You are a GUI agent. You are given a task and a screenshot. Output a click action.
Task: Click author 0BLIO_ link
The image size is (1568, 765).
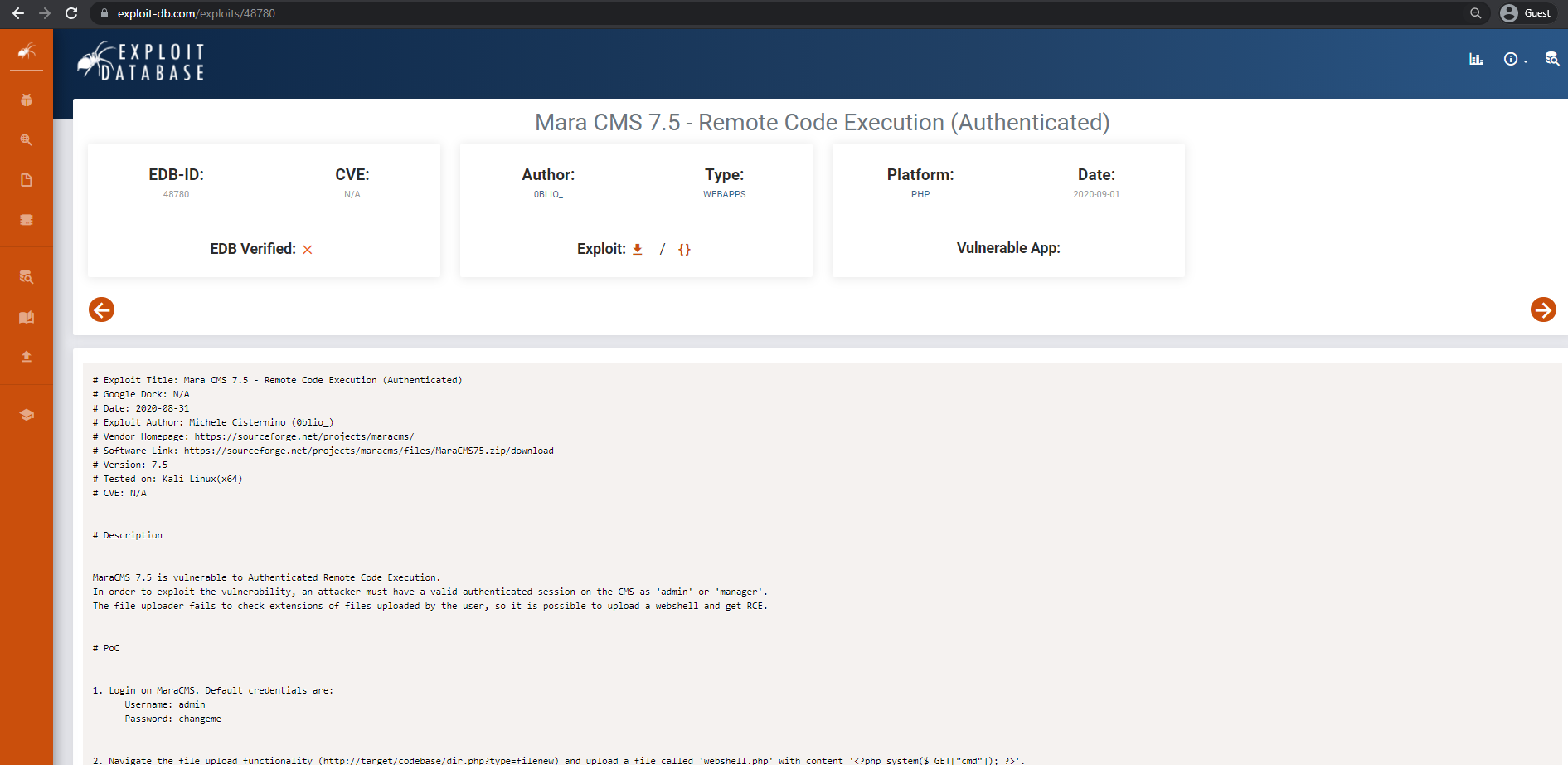click(x=548, y=194)
